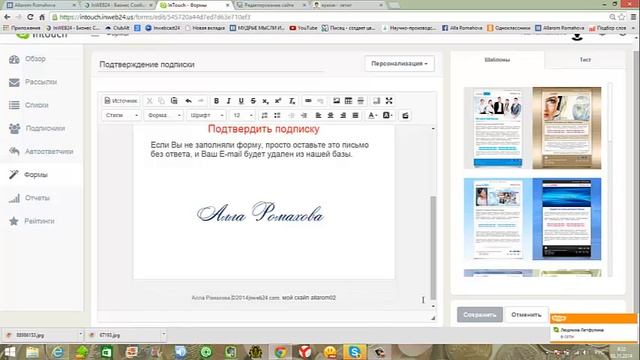The width and height of the screenshot is (640, 360).
Task: Click the Copy icon in editor toolbar
Action: pyautogui.click(x=161, y=101)
